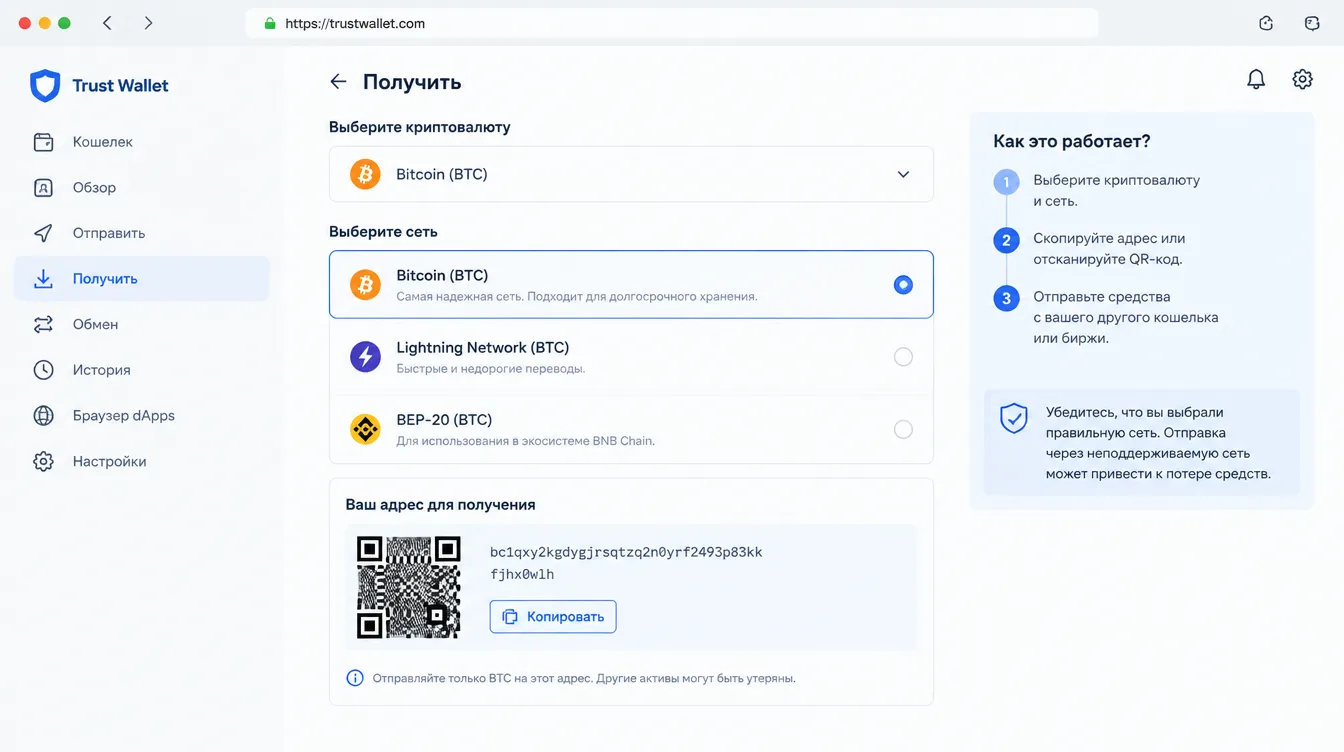Open the Настройки menu label
The width and height of the screenshot is (1344, 752).
pos(109,462)
